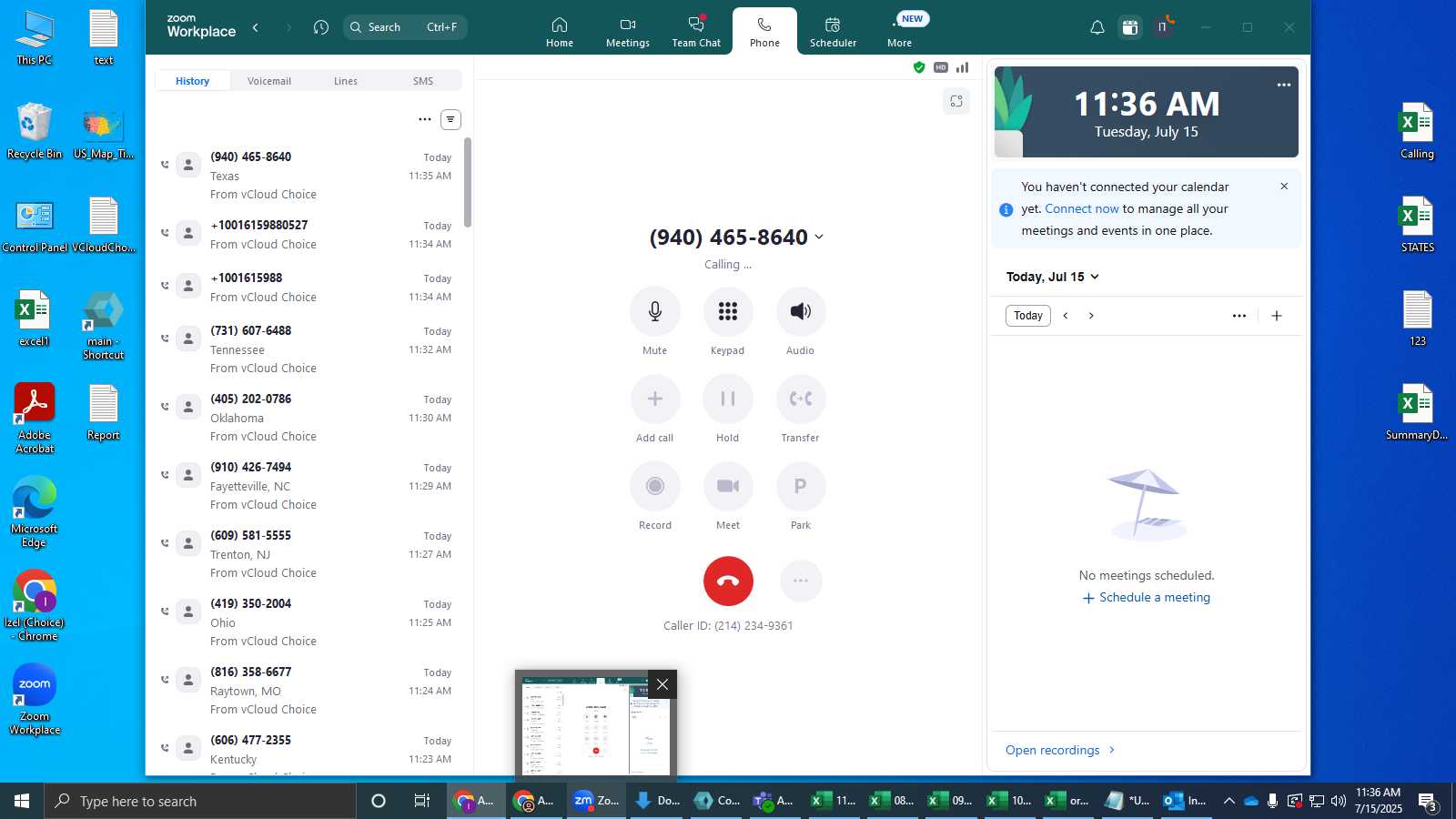
Task: Select the Recycle Bin desktop icon
Action: (x=35, y=131)
